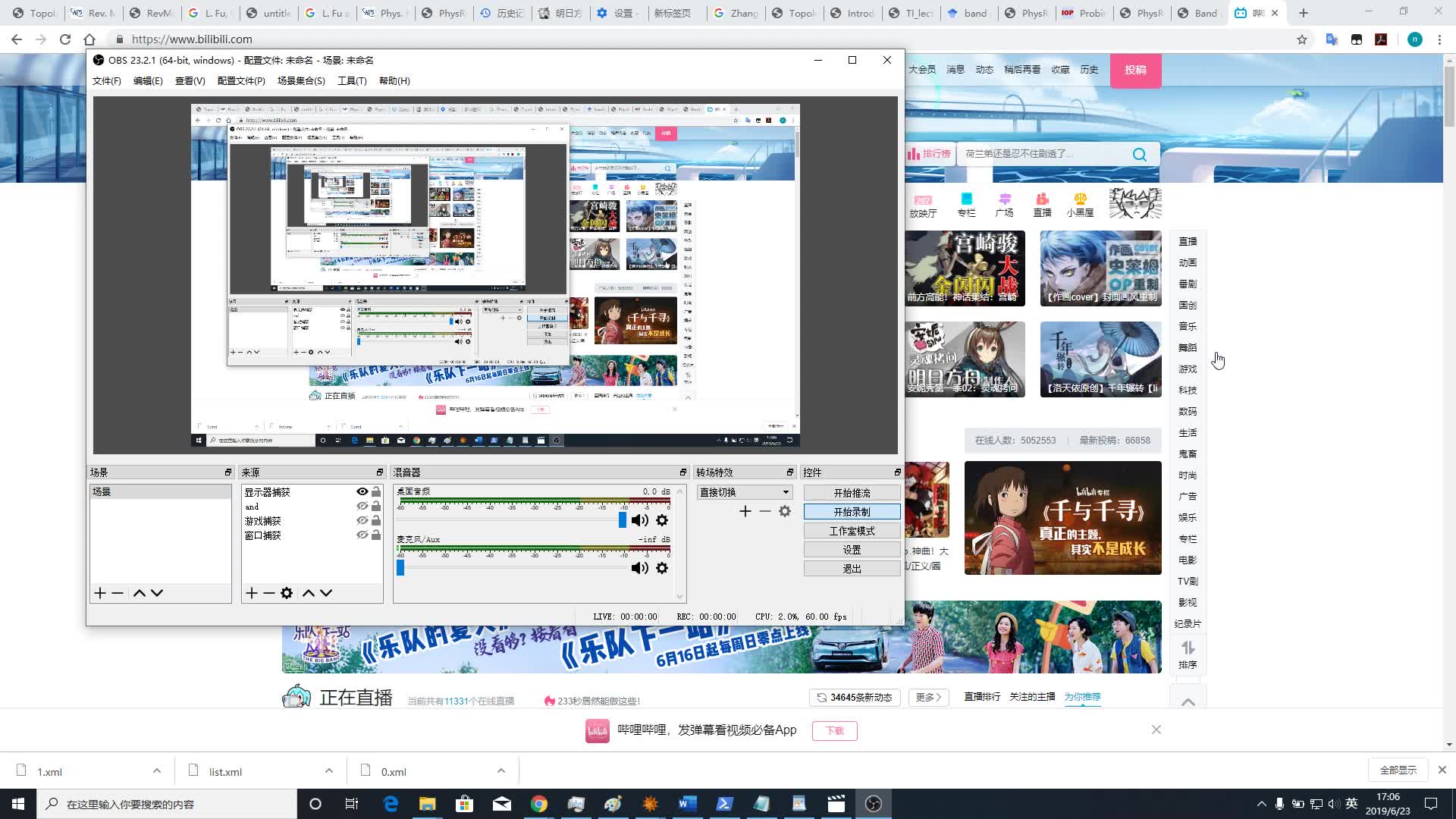This screenshot has height=819, width=1456.
Task: Adjust 麦克风/Aux volume slider handle
Action: click(400, 567)
